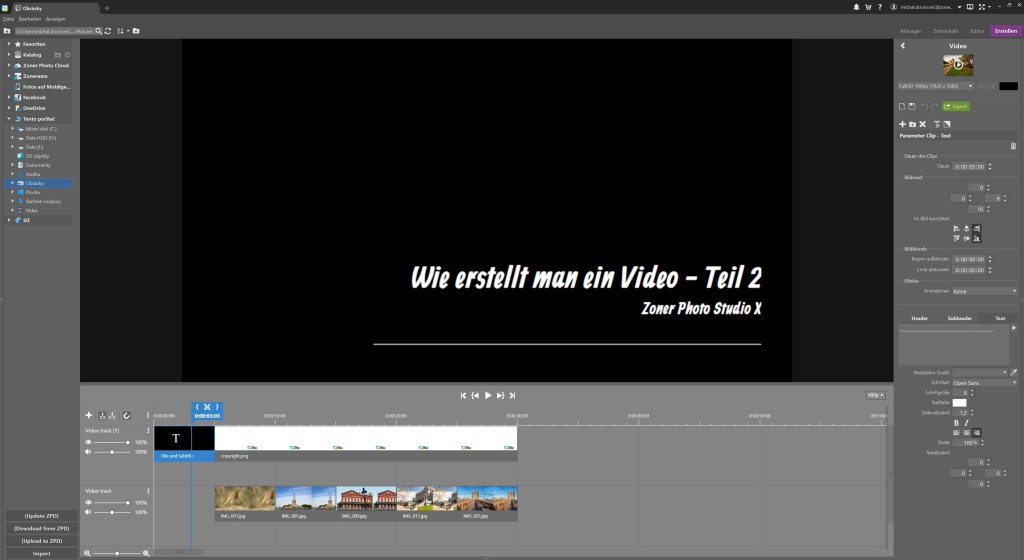Open FullHD 1080p resolution dropdown
The width and height of the screenshot is (1024, 560).
936,86
